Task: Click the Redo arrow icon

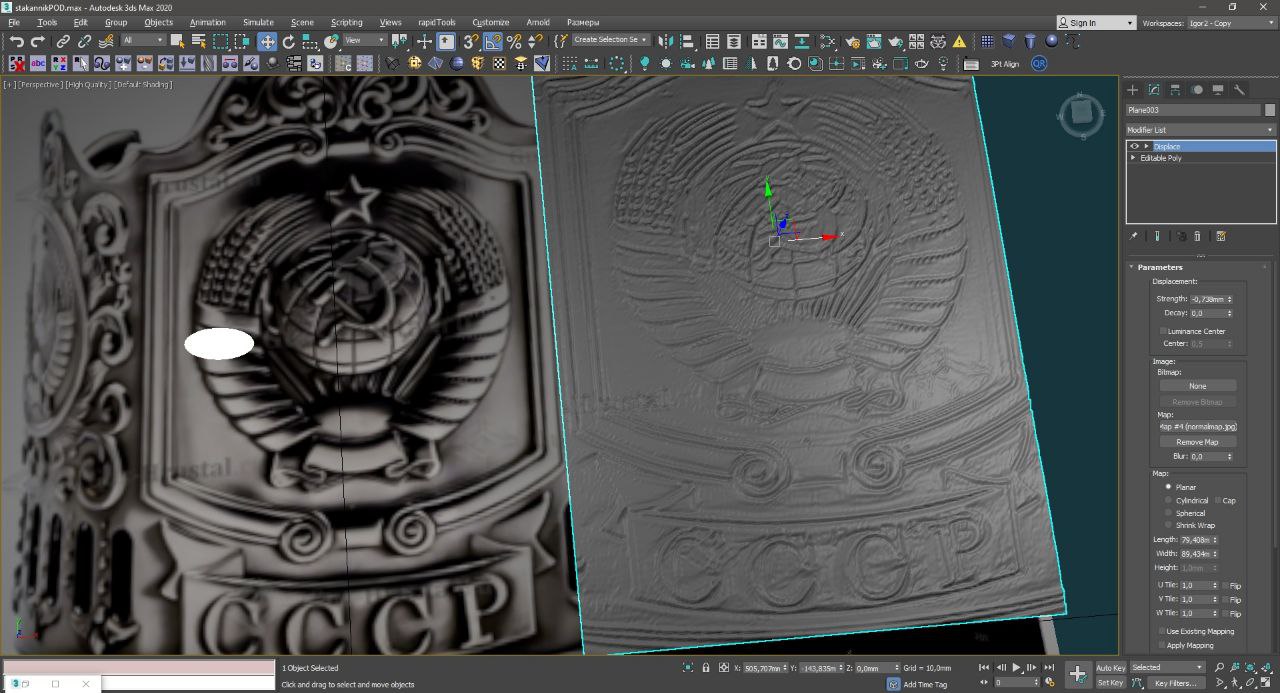Action: coord(38,41)
